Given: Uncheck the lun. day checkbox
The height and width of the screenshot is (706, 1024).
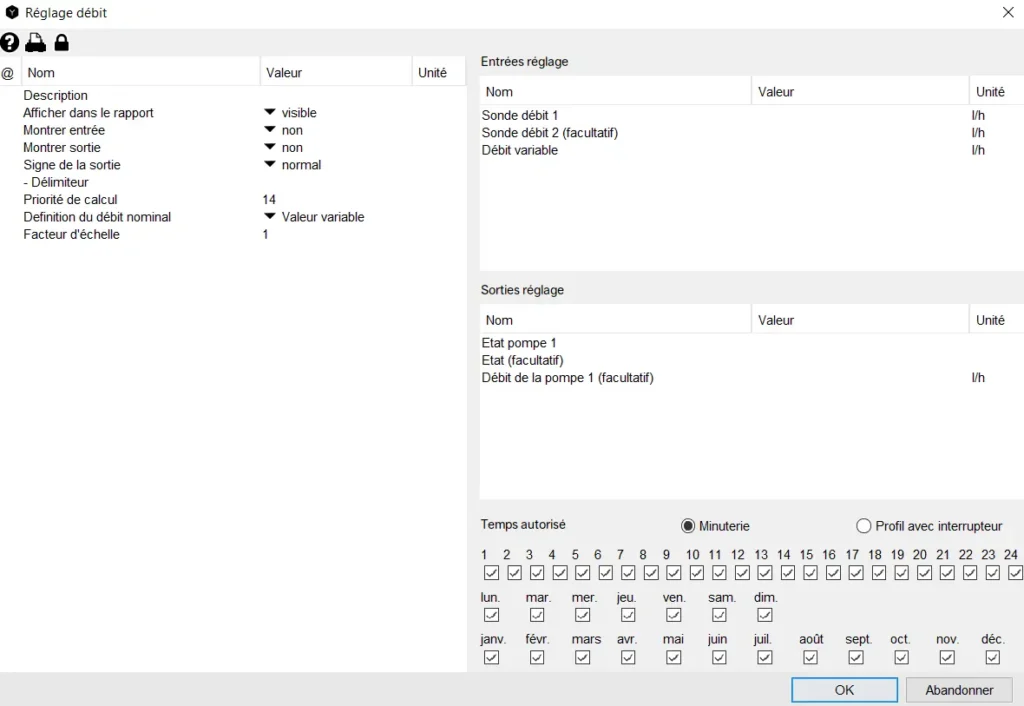Looking at the screenshot, I should 491,615.
